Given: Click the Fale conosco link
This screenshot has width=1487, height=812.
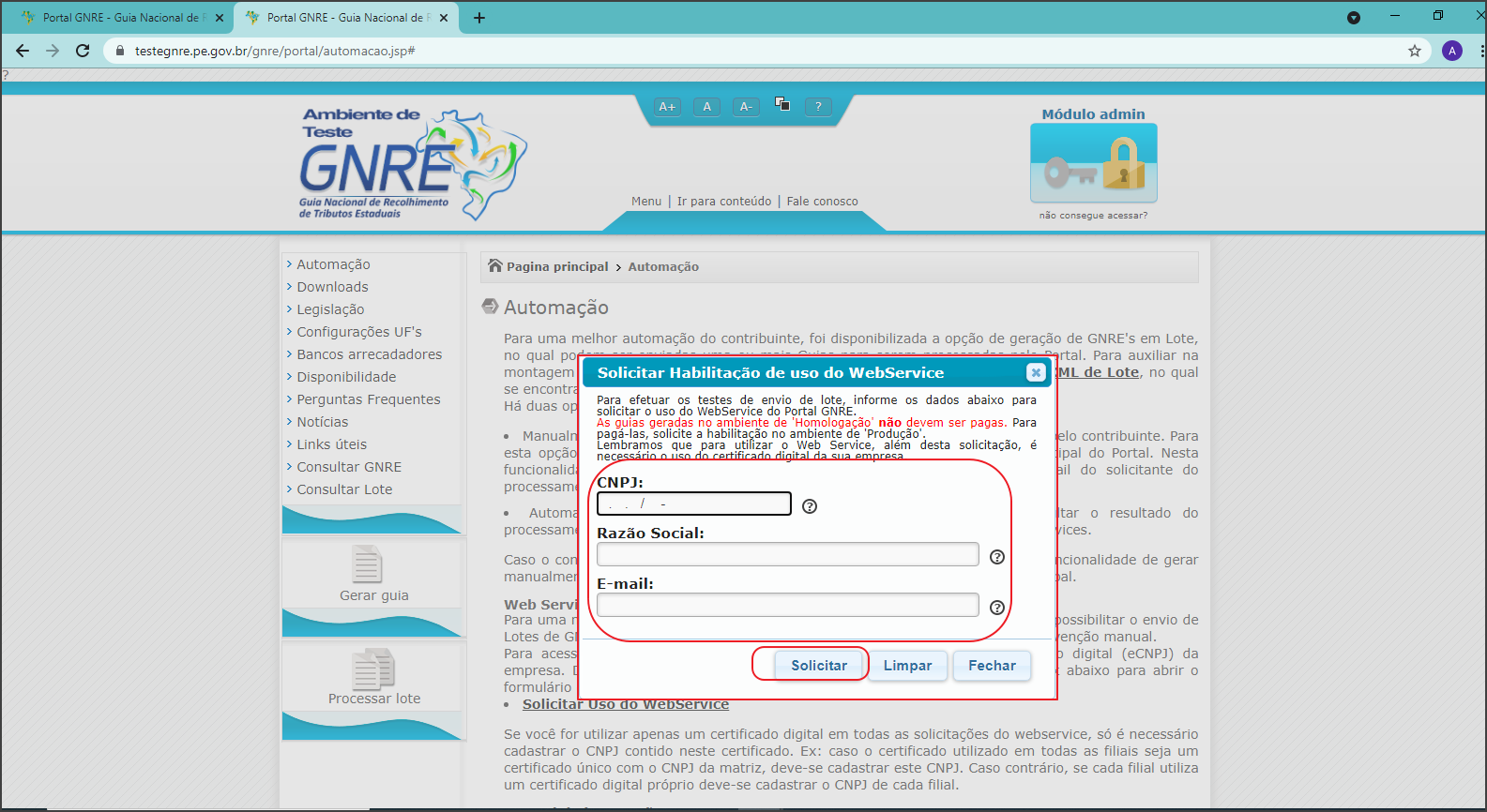Looking at the screenshot, I should [822, 202].
